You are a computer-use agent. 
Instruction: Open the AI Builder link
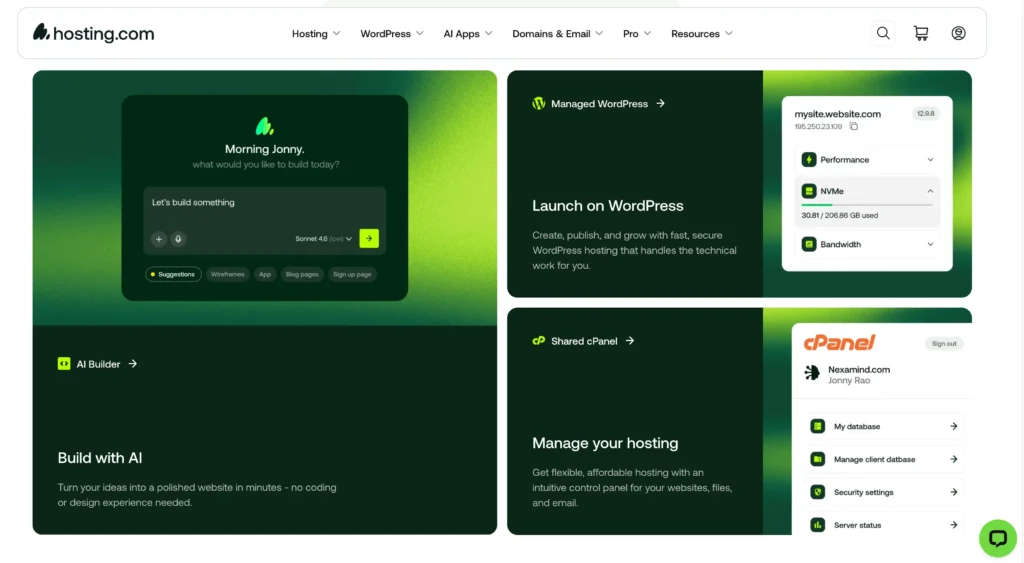pos(98,364)
